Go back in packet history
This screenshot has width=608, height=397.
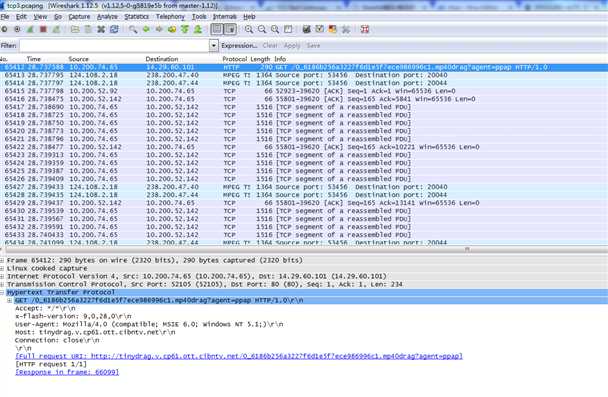(x=146, y=29)
